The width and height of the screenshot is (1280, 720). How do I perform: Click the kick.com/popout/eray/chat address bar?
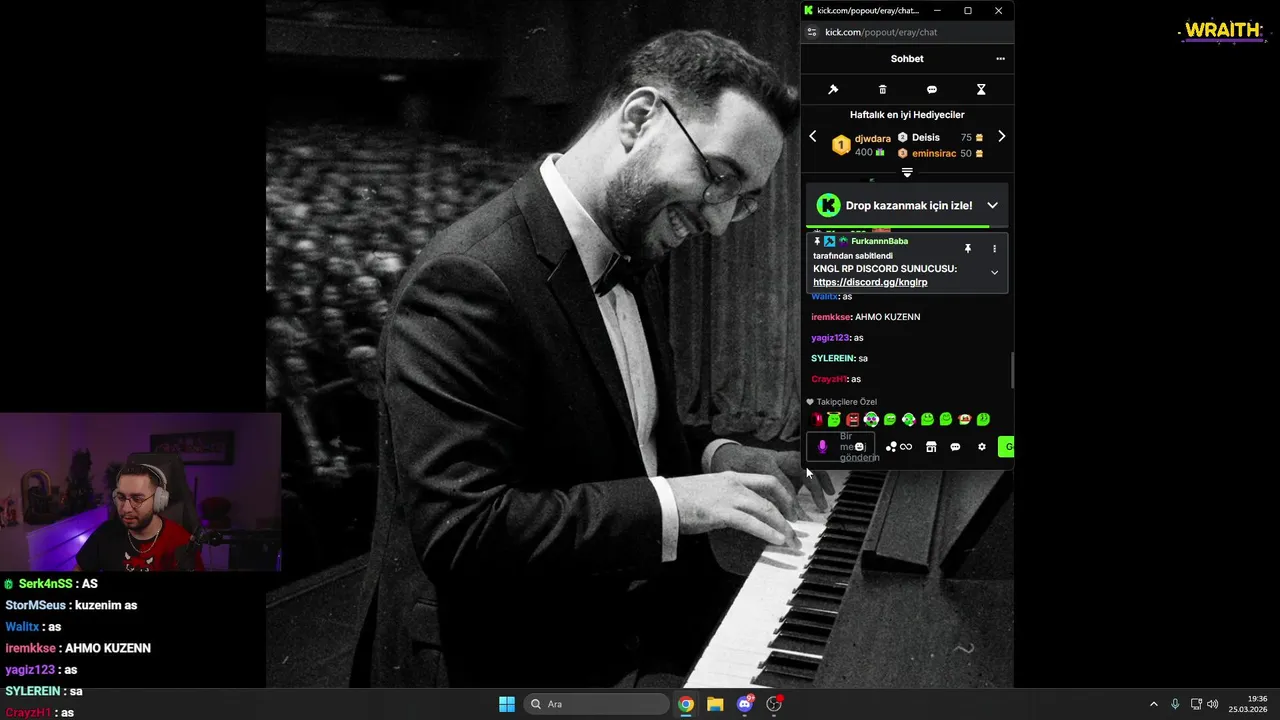point(881,32)
